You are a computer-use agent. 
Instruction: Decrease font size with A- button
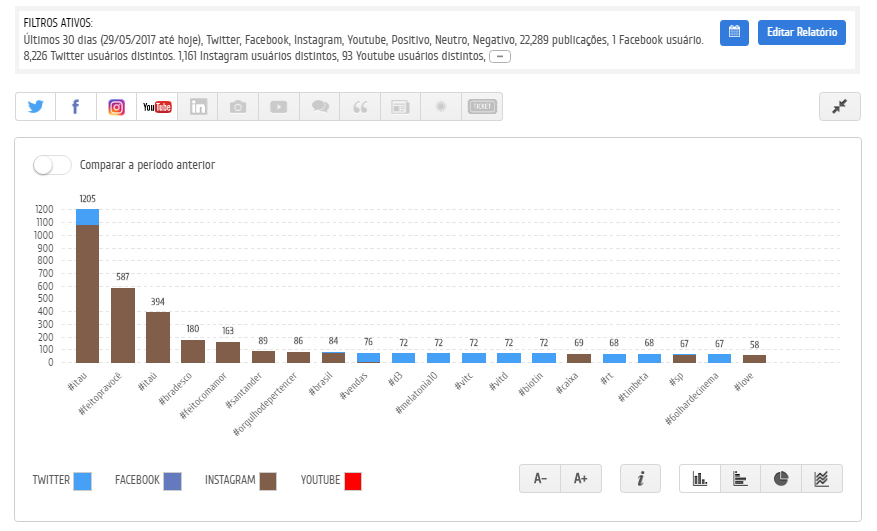tap(540, 478)
